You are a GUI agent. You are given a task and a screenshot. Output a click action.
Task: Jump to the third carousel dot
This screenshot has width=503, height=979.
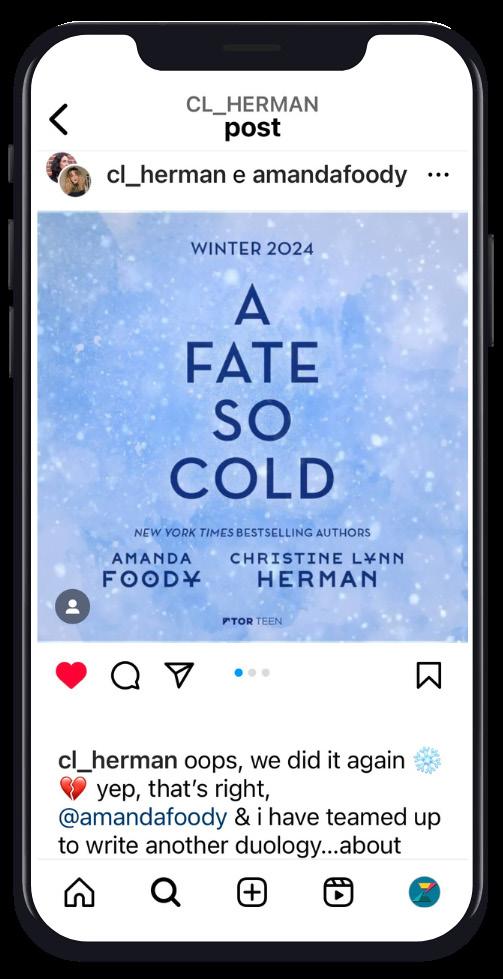[x=266, y=672]
